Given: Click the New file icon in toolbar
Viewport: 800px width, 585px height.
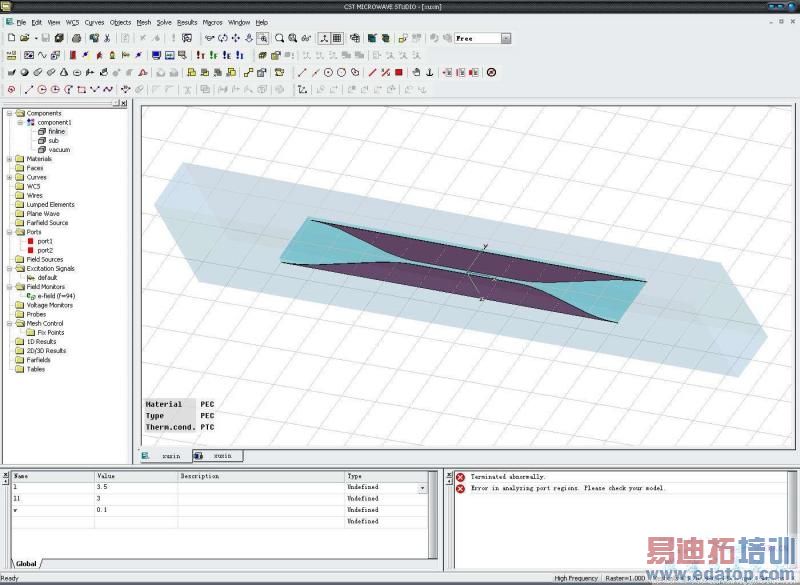Looking at the screenshot, I should click(x=10, y=38).
